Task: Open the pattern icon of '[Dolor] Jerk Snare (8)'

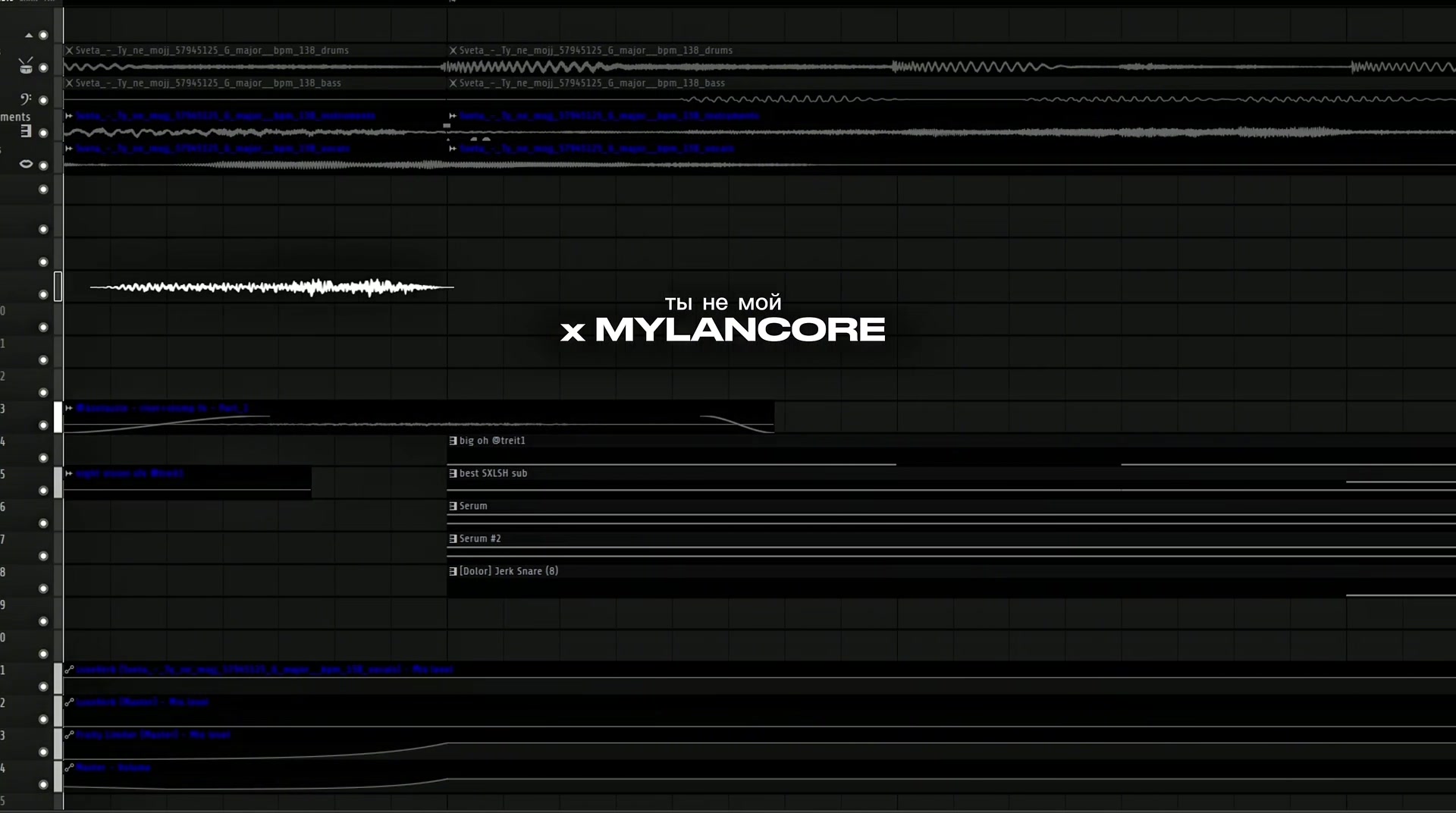Action: (453, 571)
